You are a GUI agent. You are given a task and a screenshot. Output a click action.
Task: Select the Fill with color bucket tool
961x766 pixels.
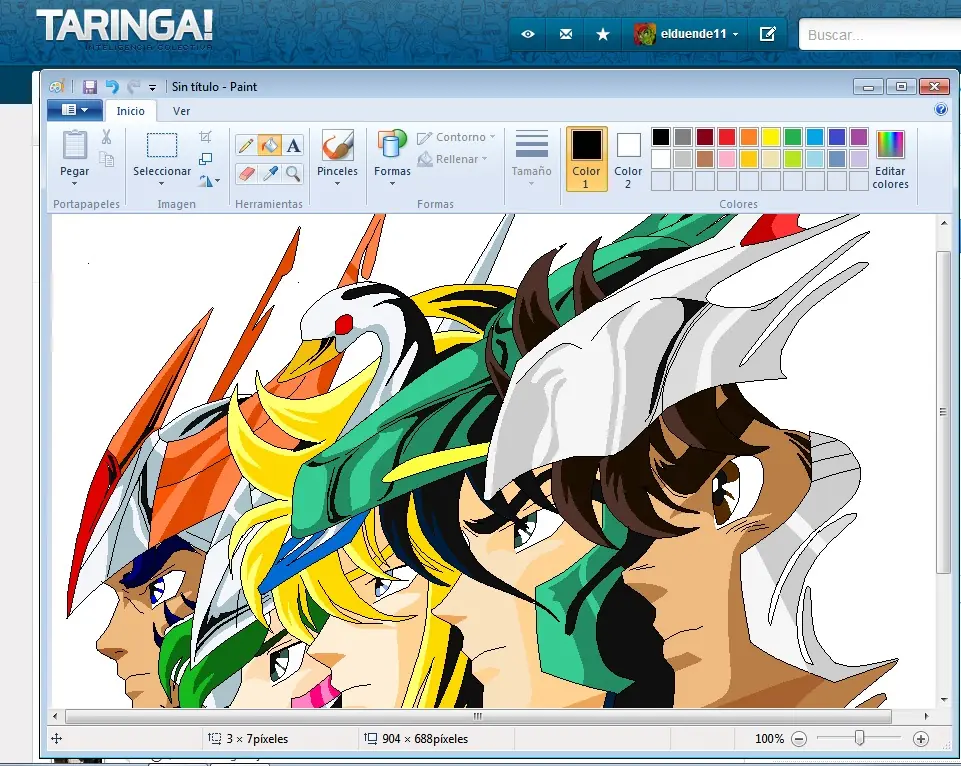pyautogui.click(x=270, y=145)
